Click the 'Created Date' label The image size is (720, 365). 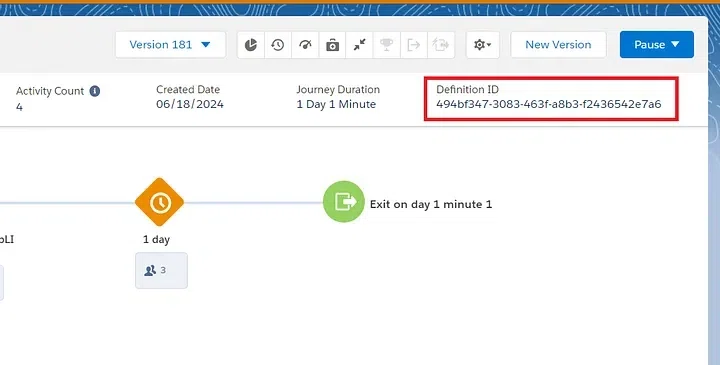point(188,90)
